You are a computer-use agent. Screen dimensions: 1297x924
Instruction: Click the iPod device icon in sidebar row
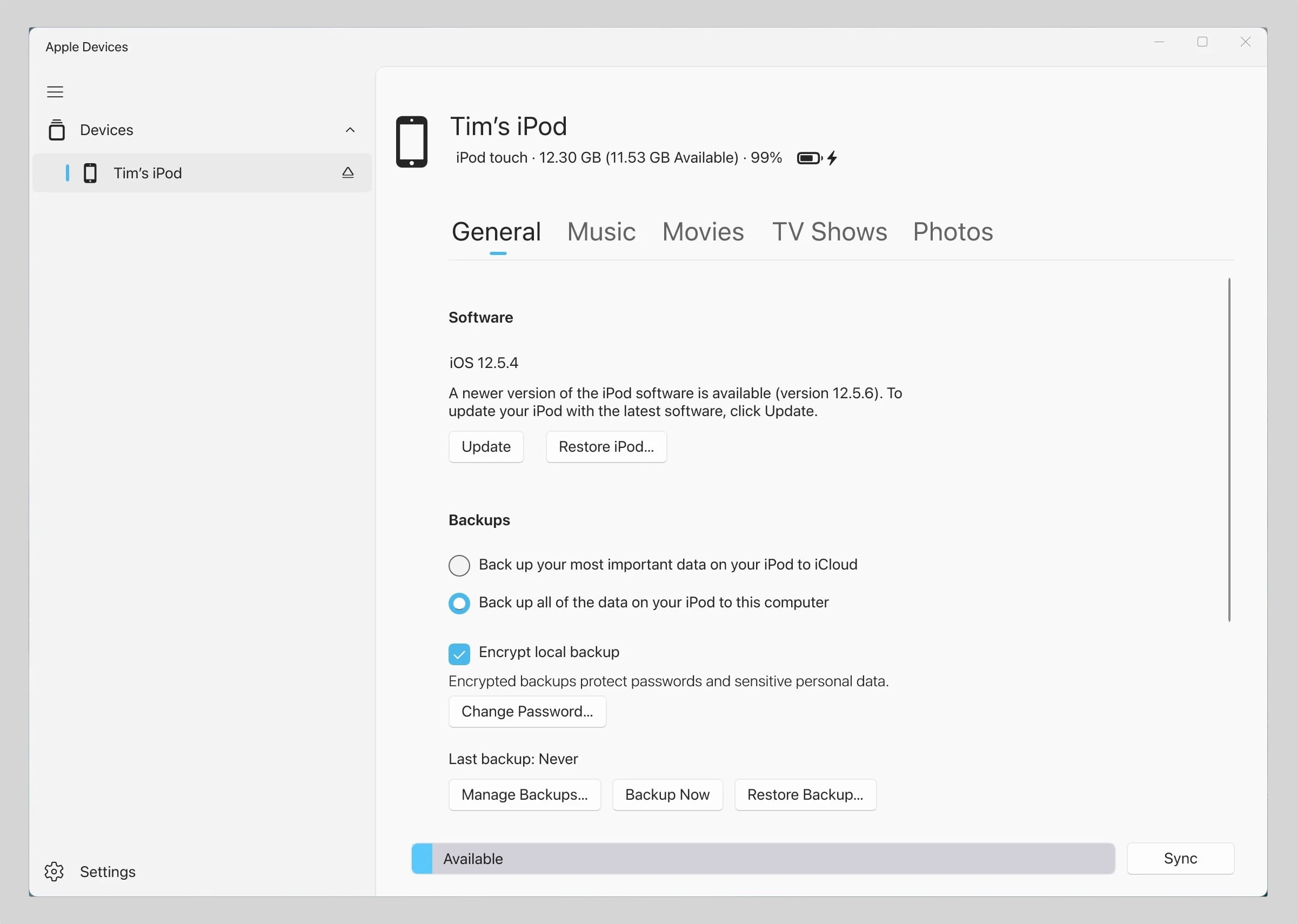90,173
